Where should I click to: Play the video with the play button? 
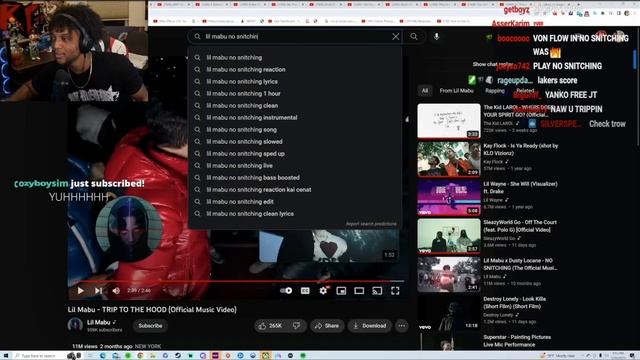point(80,291)
